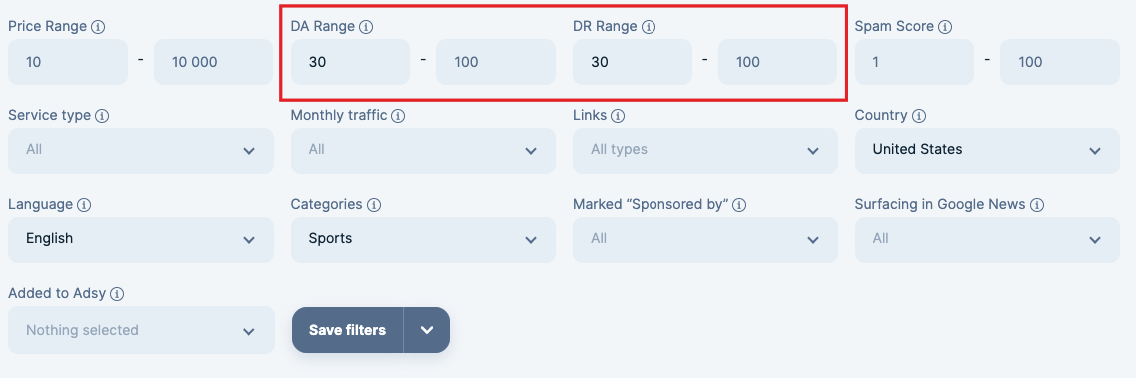The width and height of the screenshot is (1136, 378).
Task: Open the Links All types dropdown
Action: pyautogui.click(x=705, y=151)
